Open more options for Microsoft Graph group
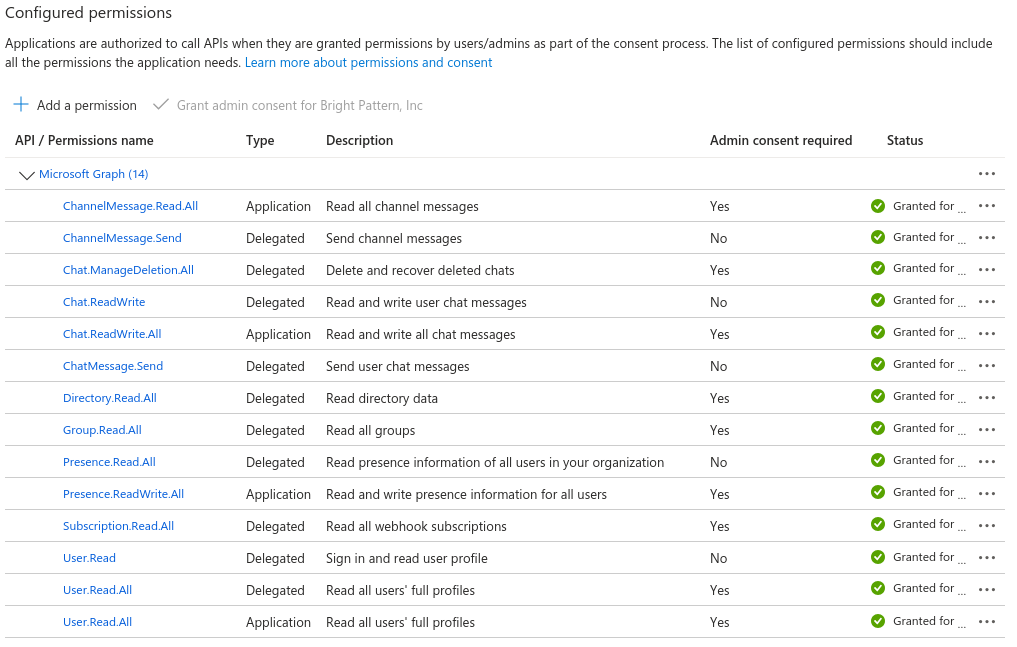This screenshot has width=1017, height=647. tap(987, 174)
